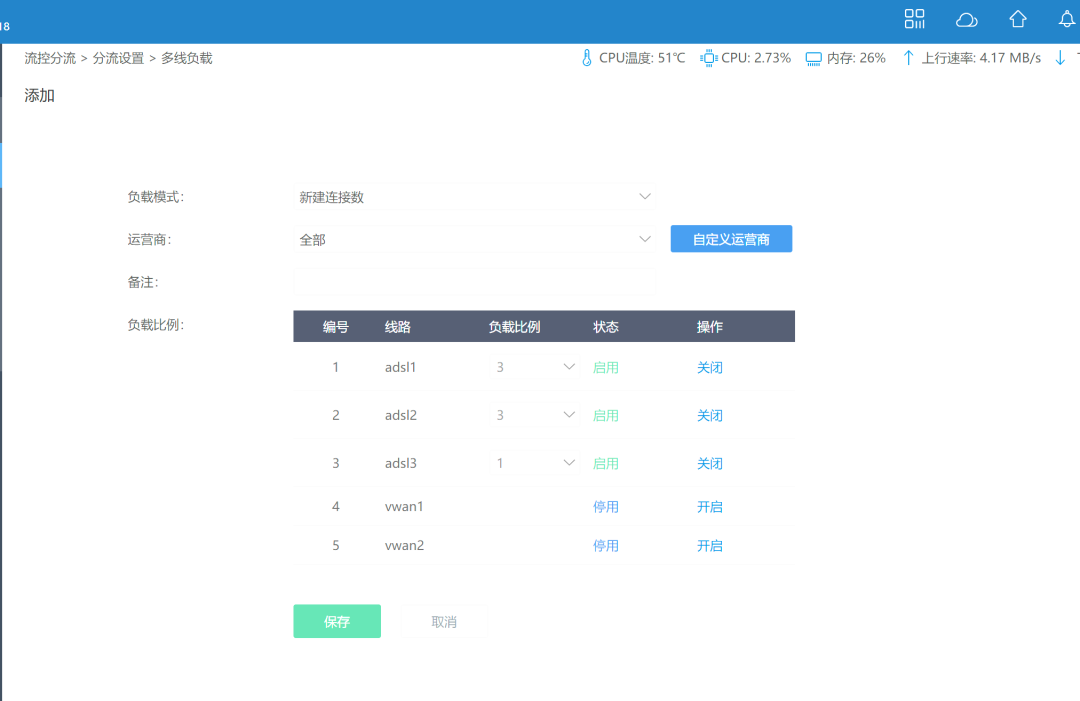Screen dimensions: 1080x701
Task: Click the 编号 column header
Action: coord(335,326)
